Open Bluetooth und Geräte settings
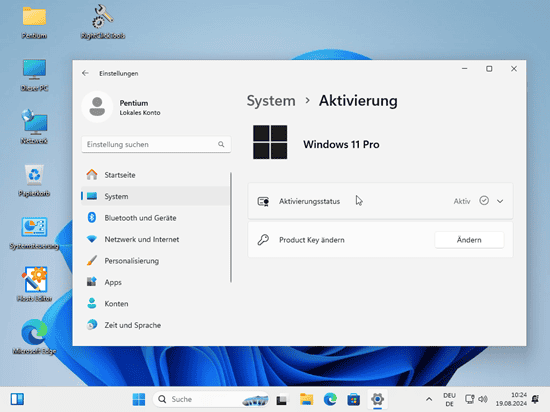The height and width of the screenshot is (412, 550). tap(155, 218)
